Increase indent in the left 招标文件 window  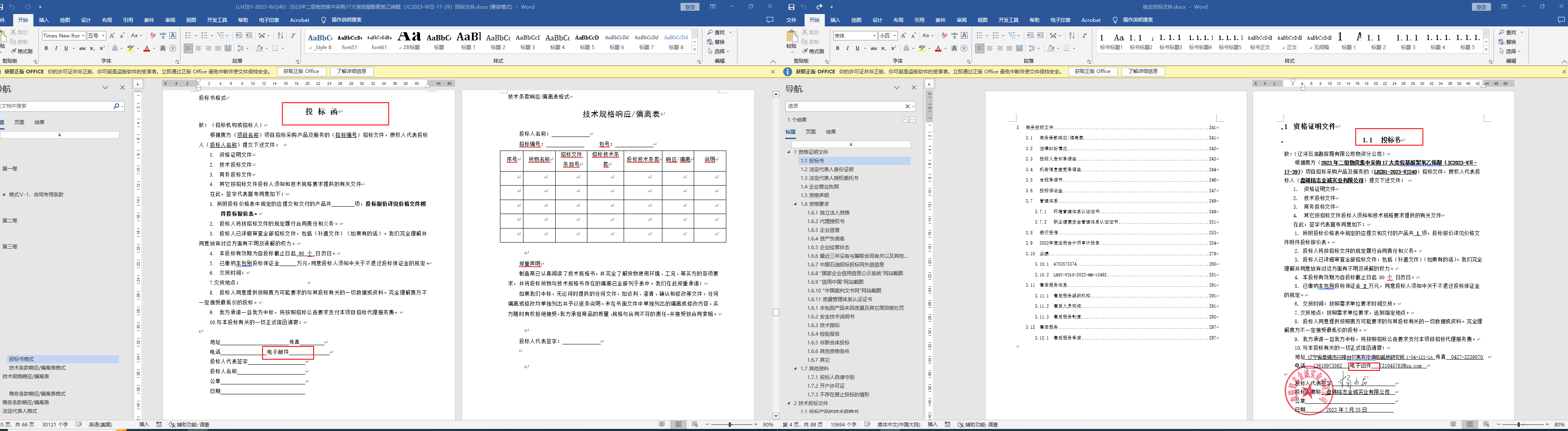pyautogui.click(x=249, y=35)
